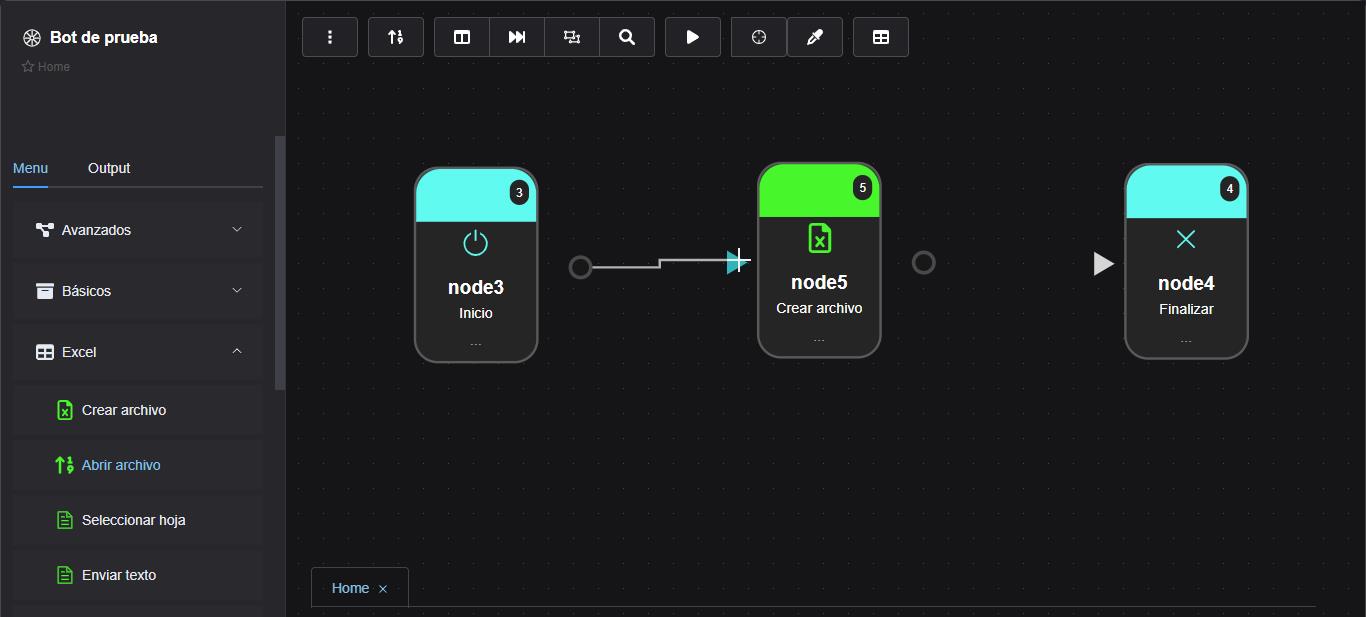Click the Básicos section label
This screenshot has width=1366, height=617.
tap(86, 291)
